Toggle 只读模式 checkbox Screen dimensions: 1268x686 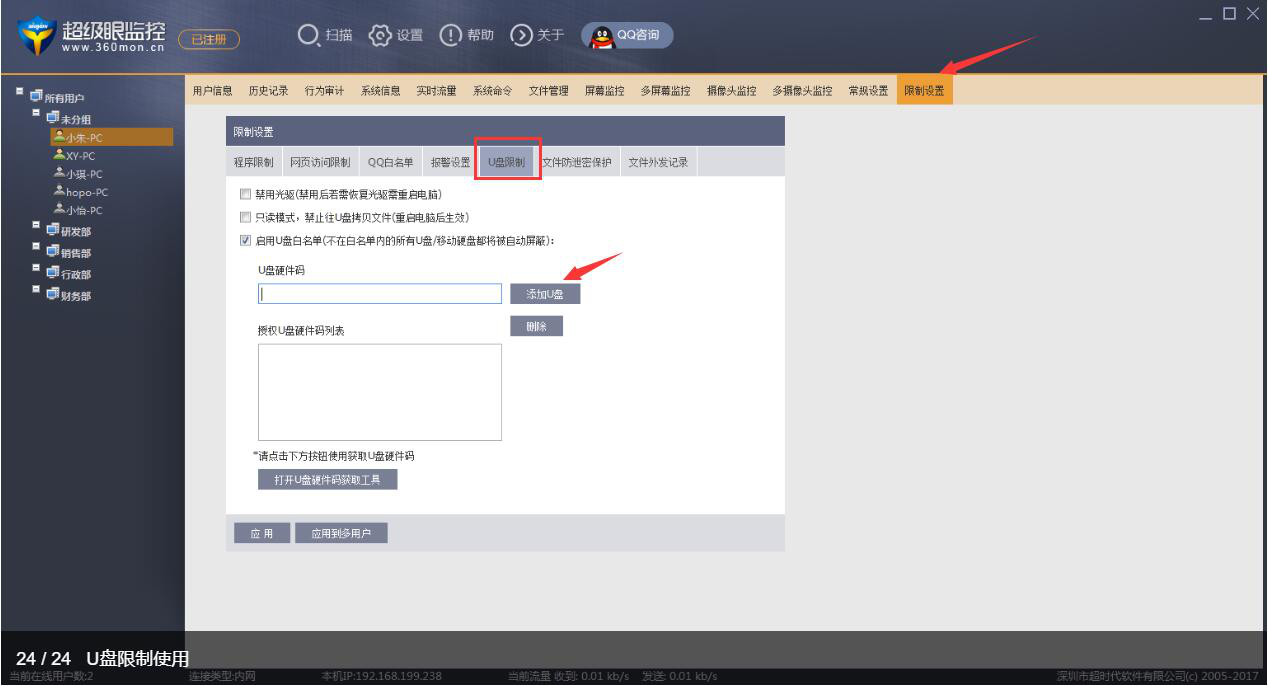tap(246, 217)
